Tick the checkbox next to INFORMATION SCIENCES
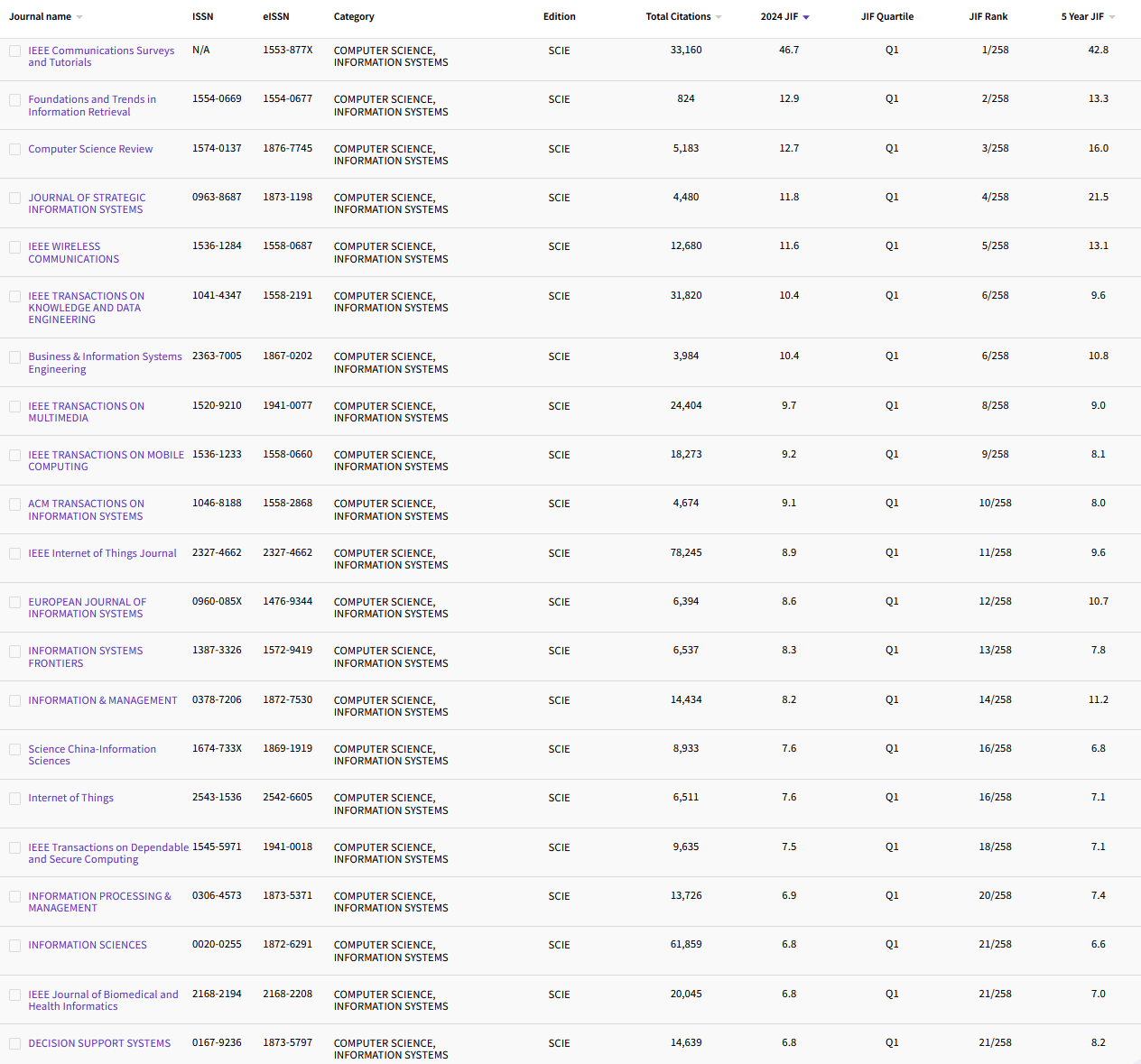 (x=14, y=945)
